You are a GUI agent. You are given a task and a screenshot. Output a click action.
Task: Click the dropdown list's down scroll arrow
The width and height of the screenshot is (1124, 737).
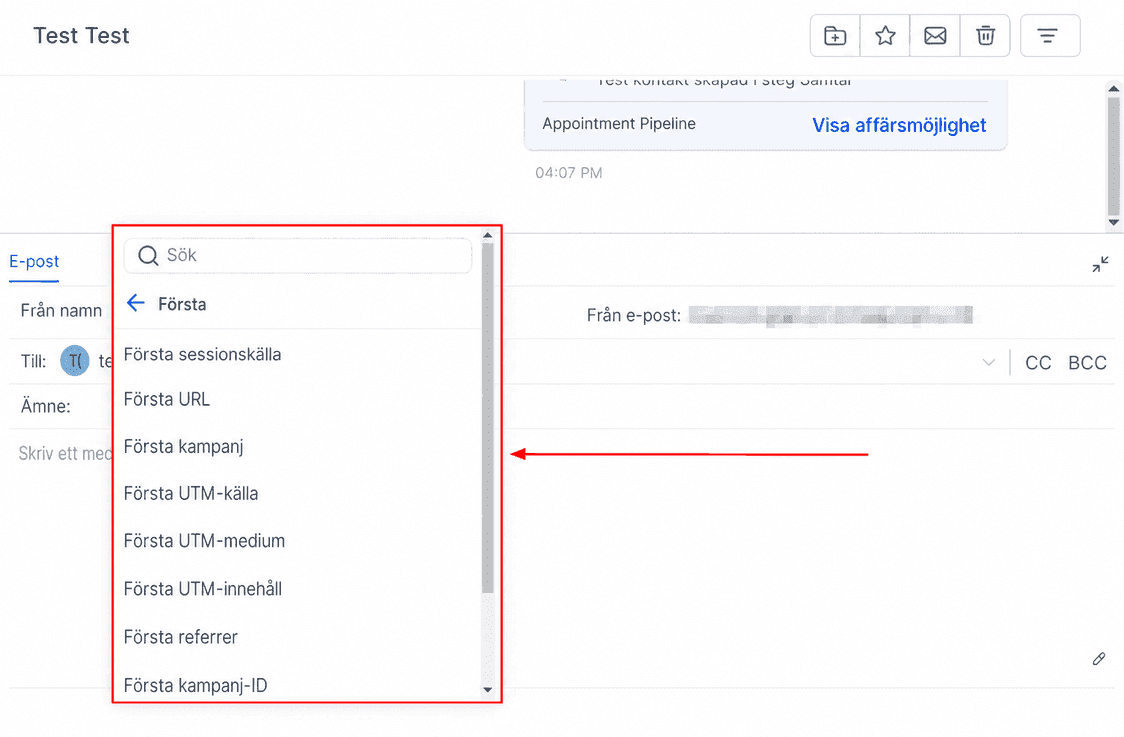(487, 690)
